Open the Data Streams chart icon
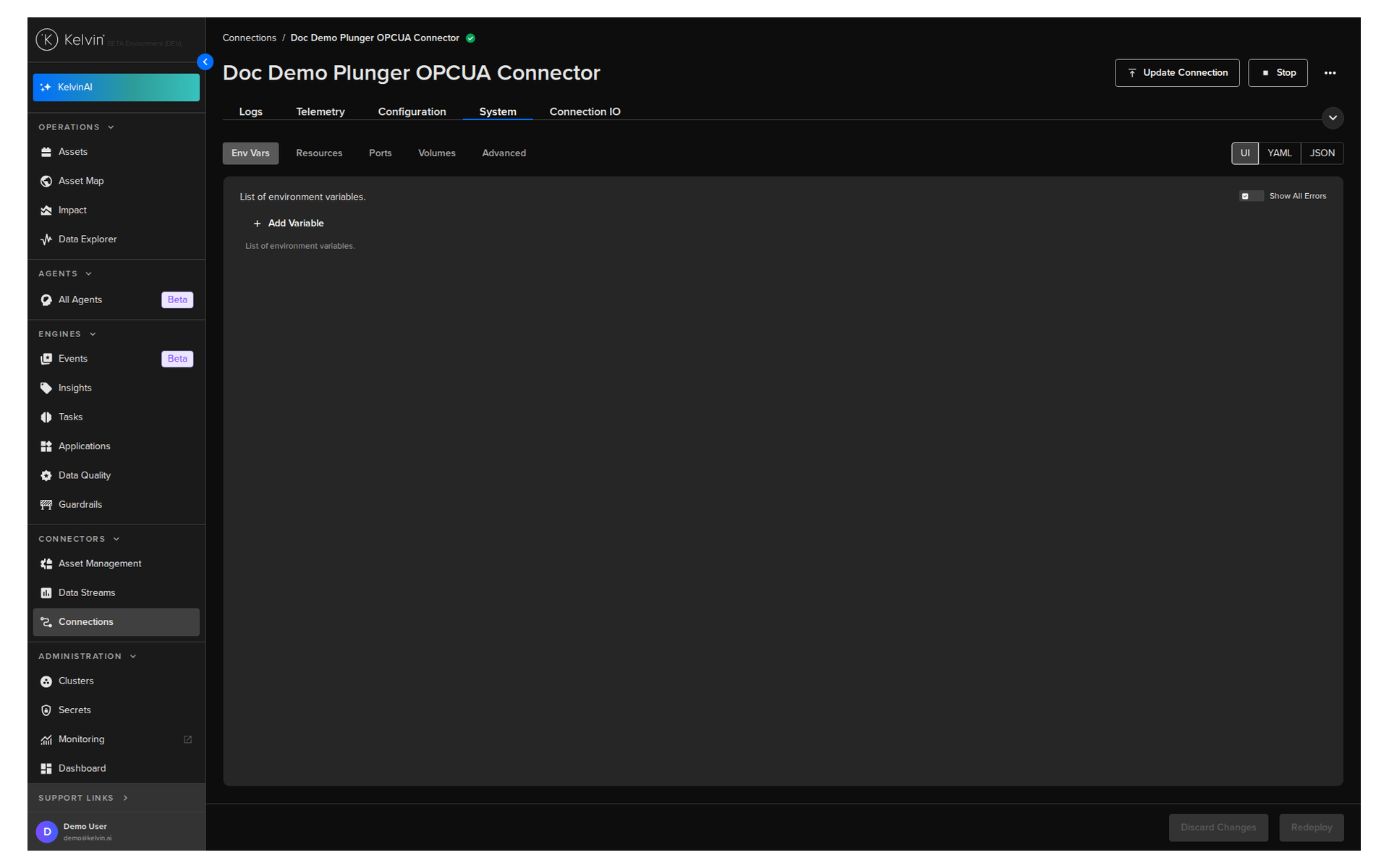Image resolution: width=1389 pixels, height=868 pixels. (x=46, y=593)
